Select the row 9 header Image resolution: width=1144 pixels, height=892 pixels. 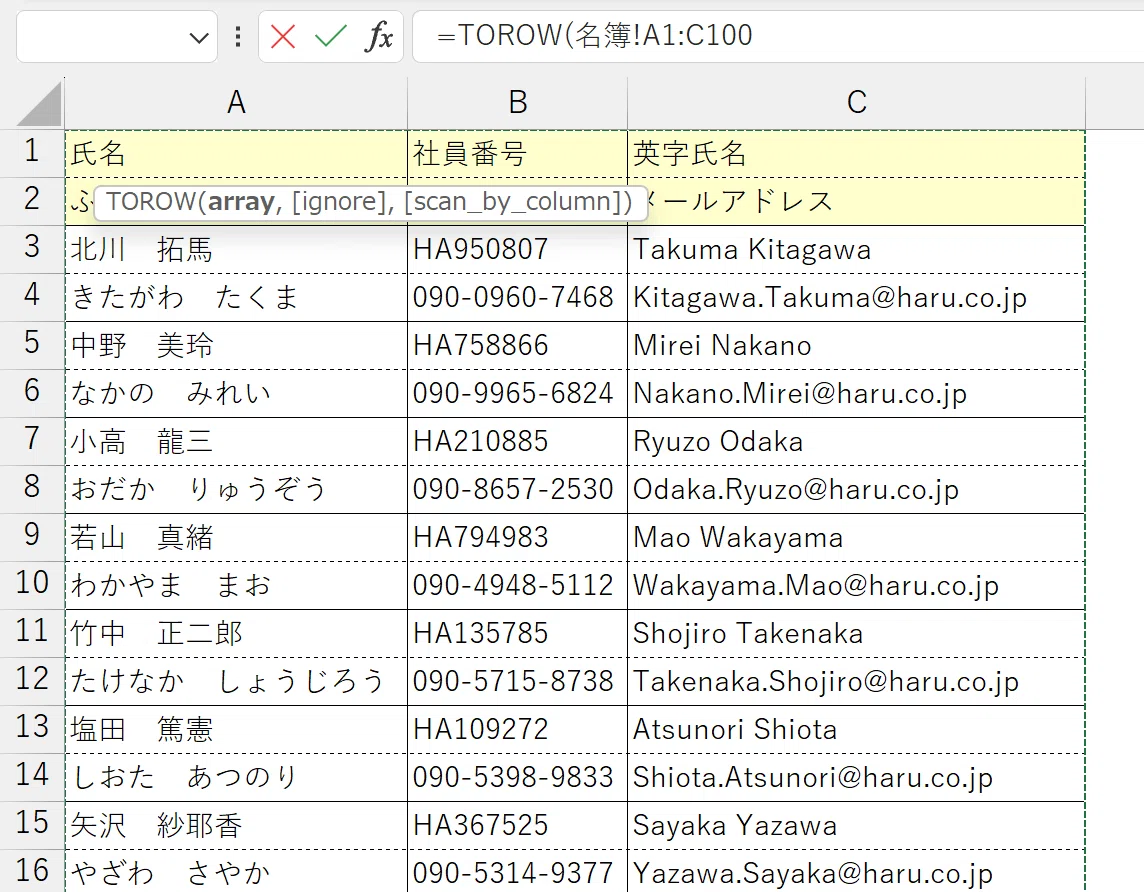32,538
